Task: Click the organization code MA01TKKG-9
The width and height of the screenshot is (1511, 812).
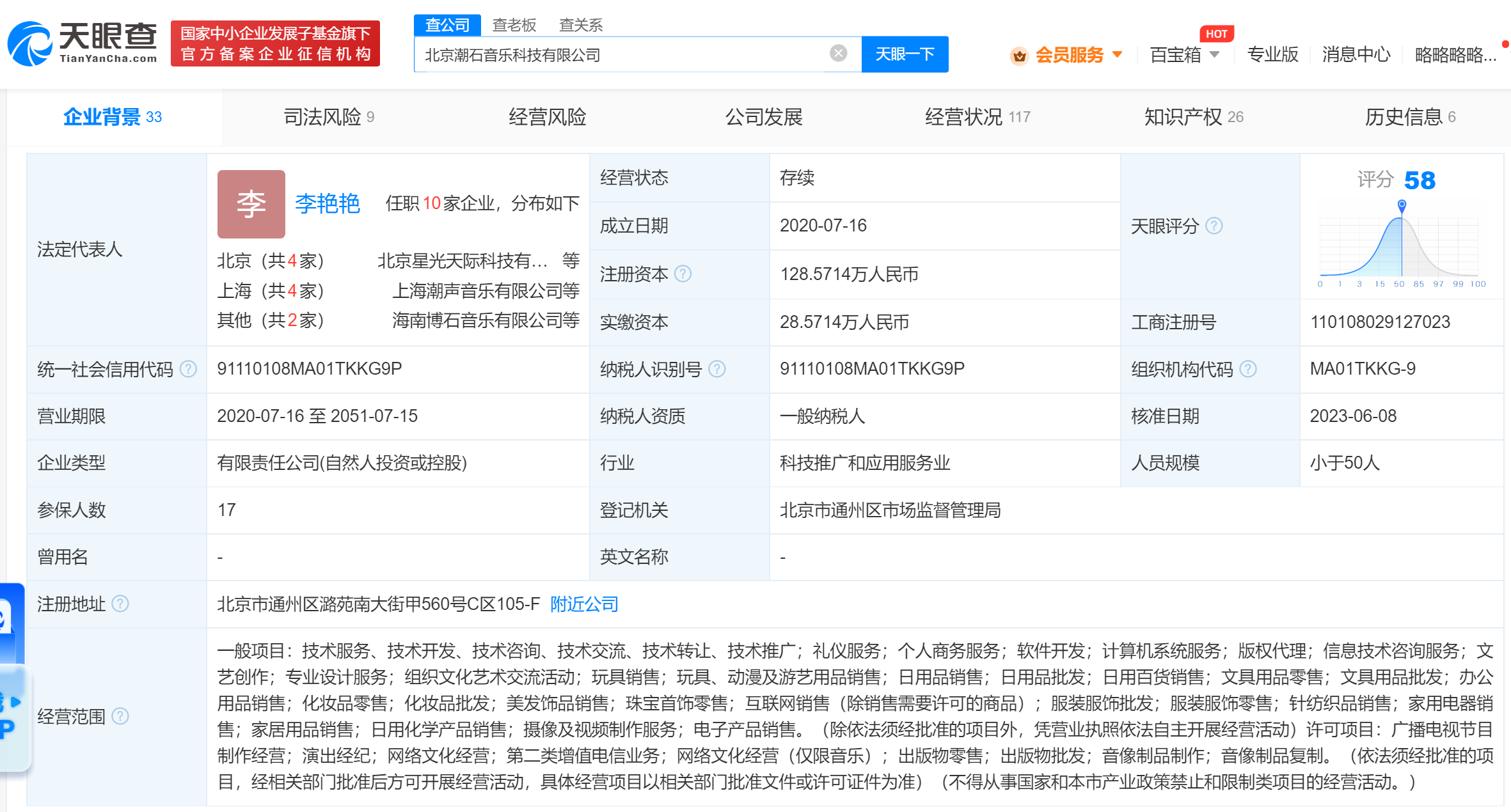Action: 1363,369
